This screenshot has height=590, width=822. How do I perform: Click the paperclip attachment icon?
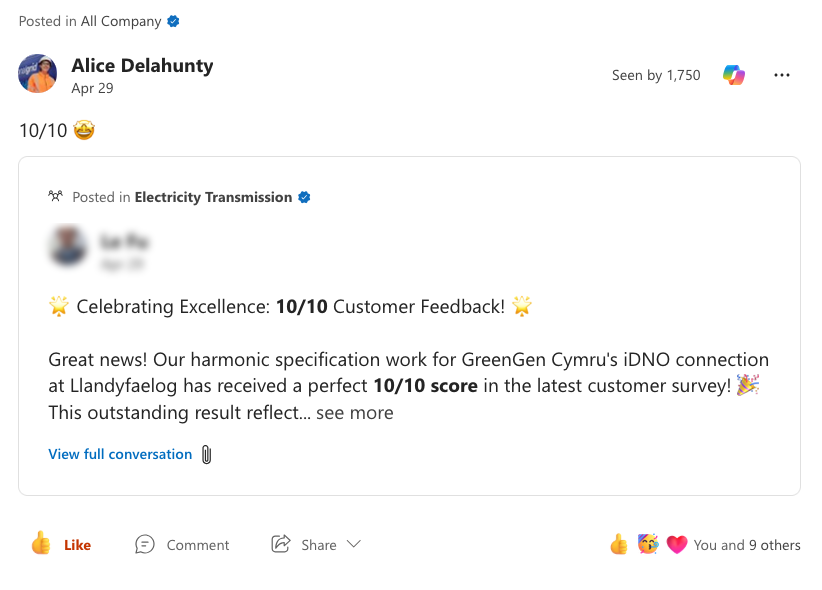click(207, 455)
